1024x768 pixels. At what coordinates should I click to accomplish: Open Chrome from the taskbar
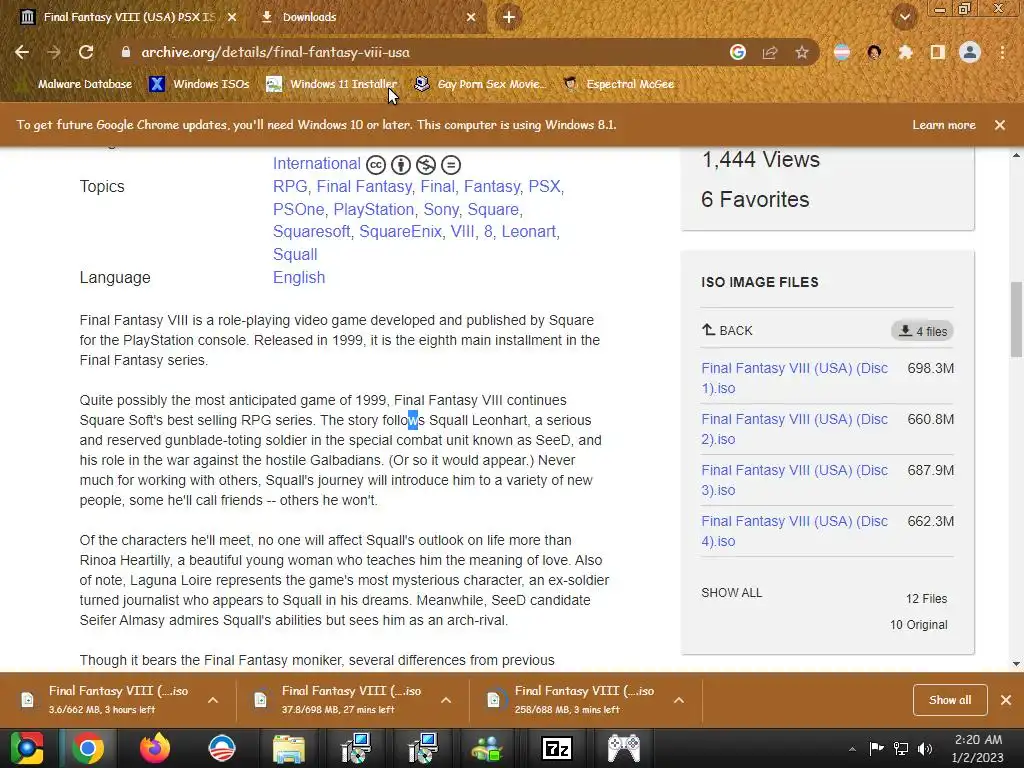pyautogui.click(x=88, y=748)
